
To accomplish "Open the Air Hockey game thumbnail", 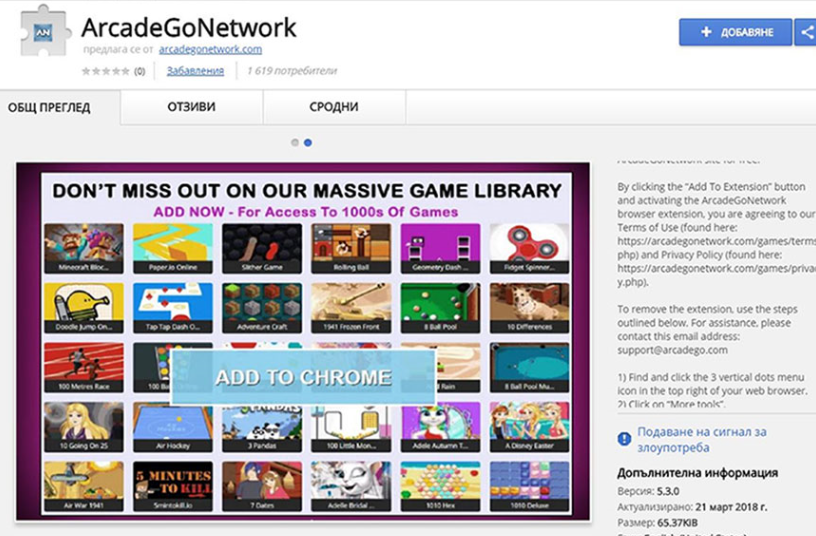I will 173,428.
